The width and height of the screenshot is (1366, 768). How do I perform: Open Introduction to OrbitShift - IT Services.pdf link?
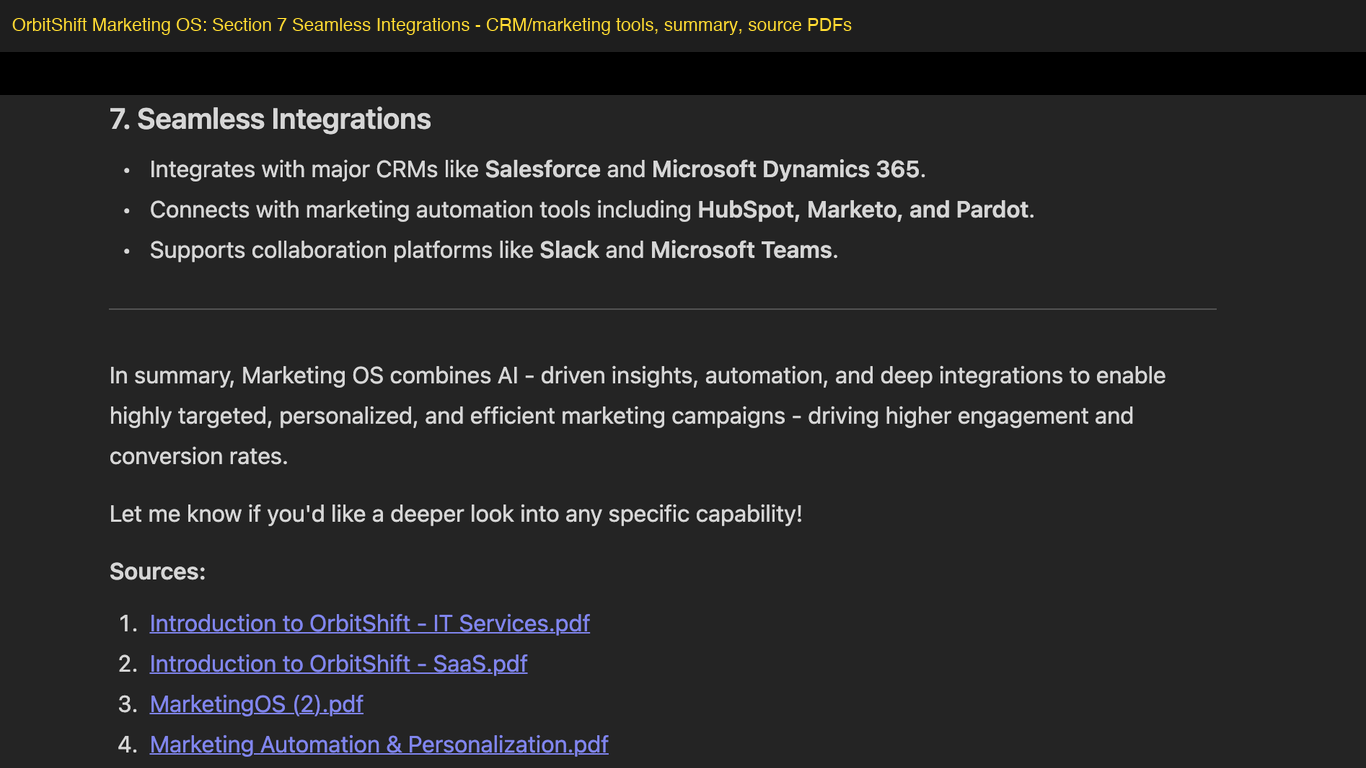pos(370,623)
